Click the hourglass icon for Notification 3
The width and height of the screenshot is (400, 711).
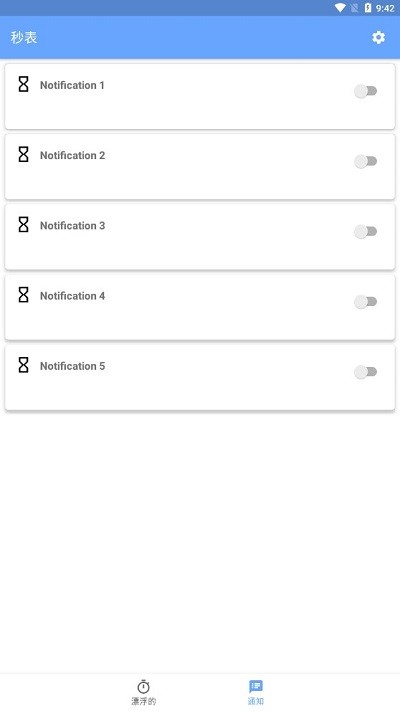pyautogui.click(x=23, y=225)
